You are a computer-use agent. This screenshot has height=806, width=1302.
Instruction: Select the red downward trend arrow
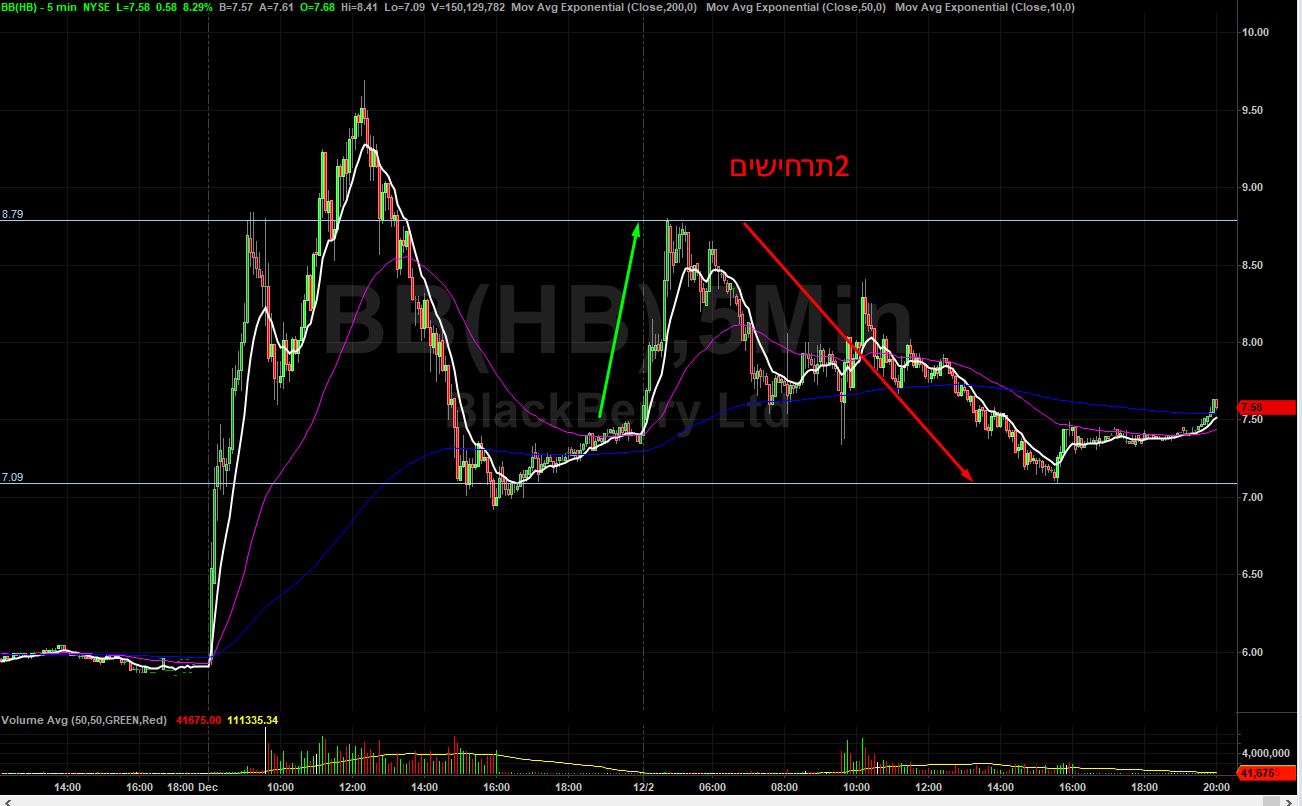click(857, 352)
